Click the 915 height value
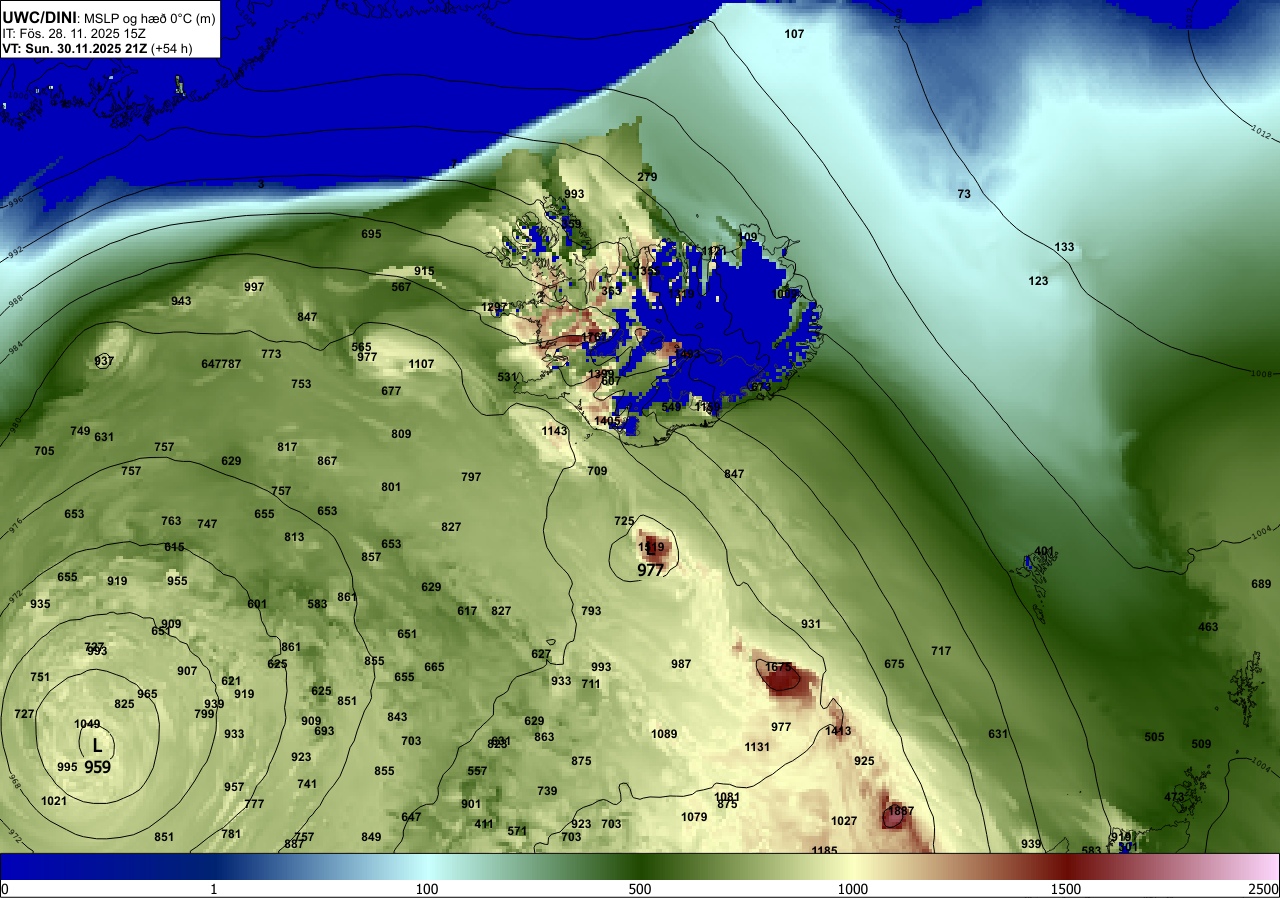 click(x=424, y=271)
